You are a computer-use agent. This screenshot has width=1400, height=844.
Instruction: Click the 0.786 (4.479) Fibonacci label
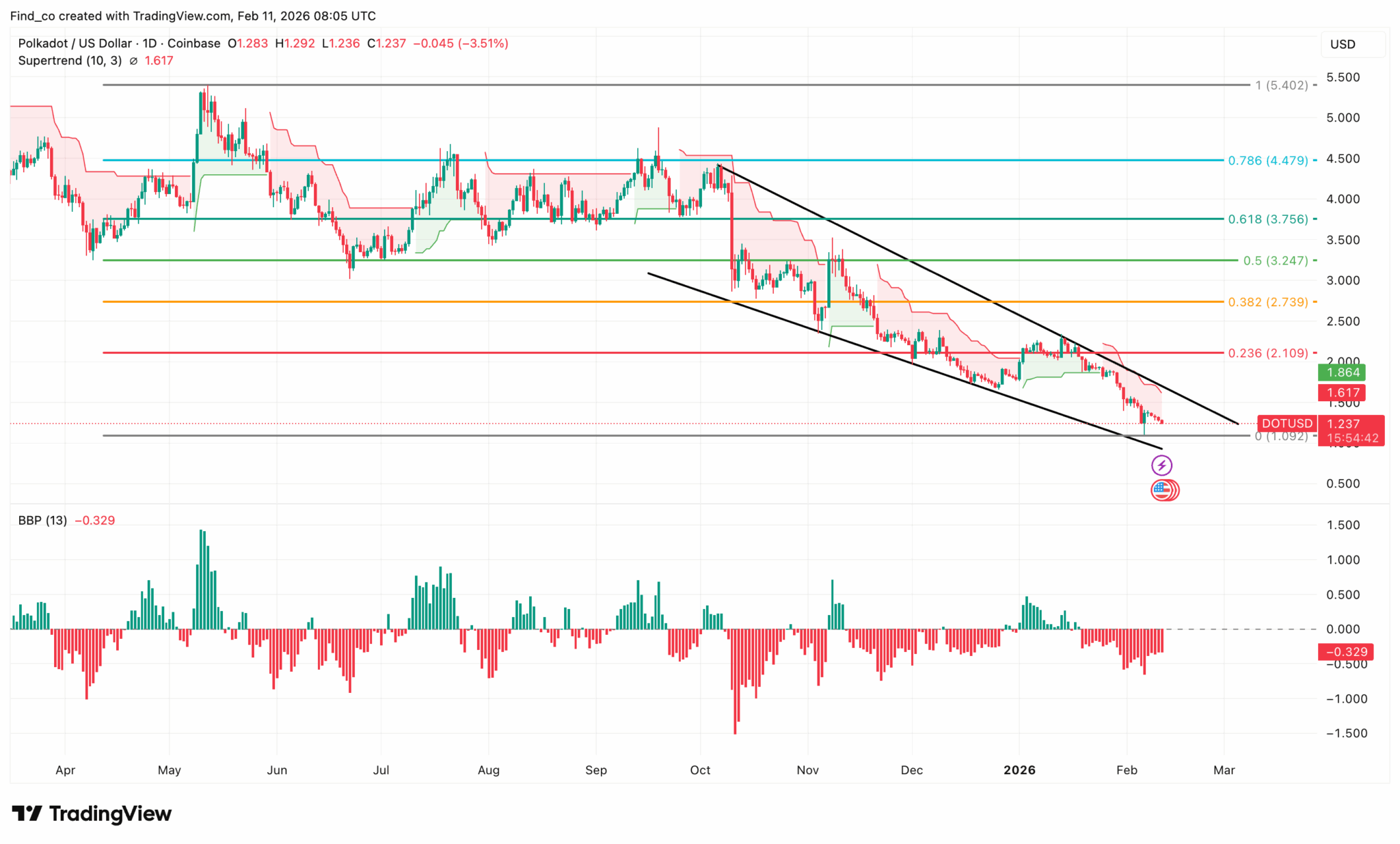point(1268,161)
